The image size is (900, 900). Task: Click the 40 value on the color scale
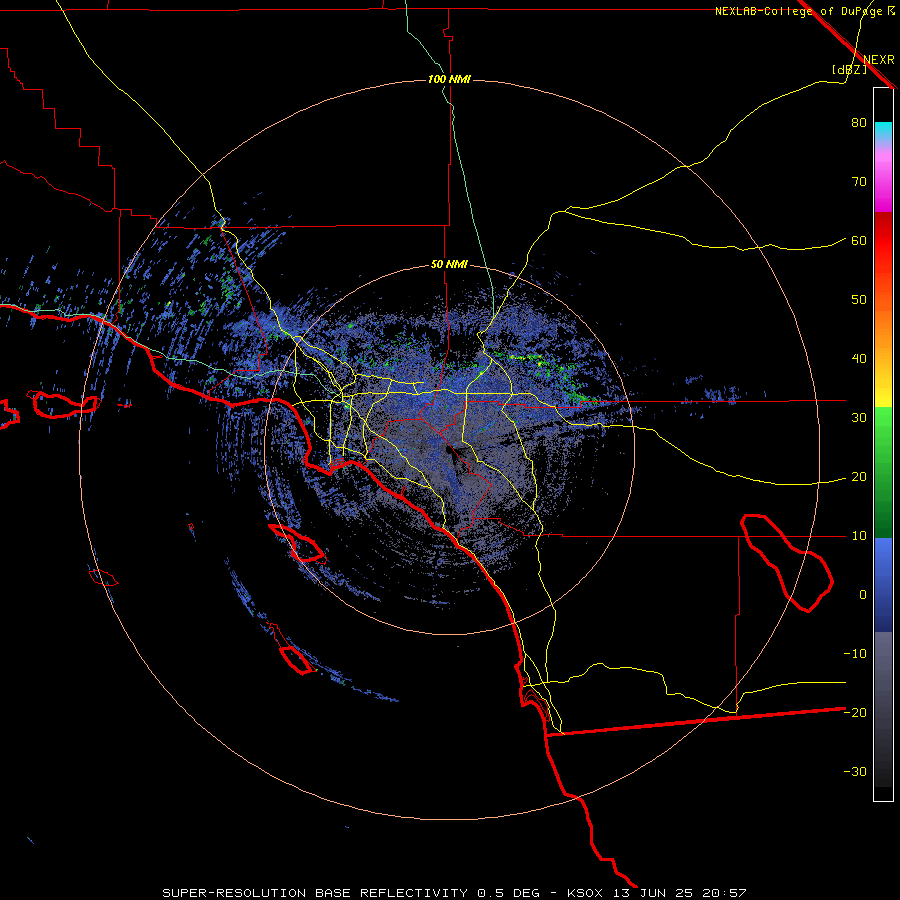[x=859, y=359]
